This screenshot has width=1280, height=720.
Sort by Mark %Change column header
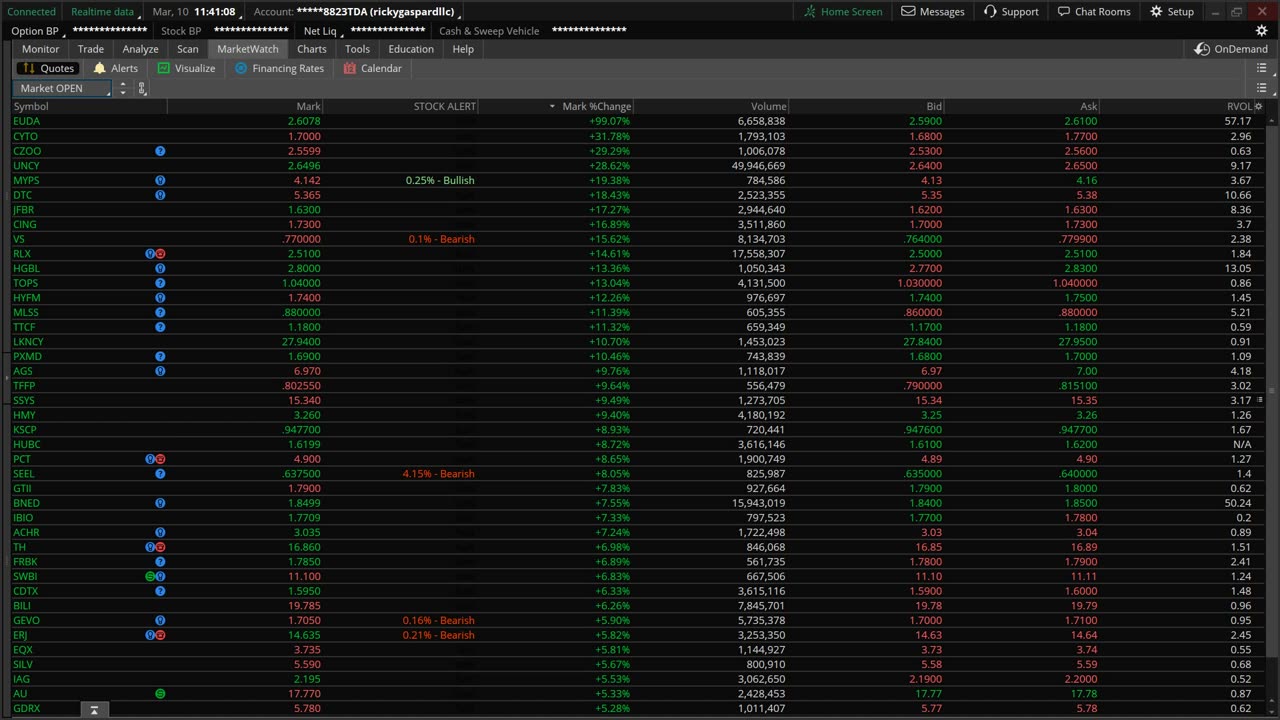[x=556, y=106]
